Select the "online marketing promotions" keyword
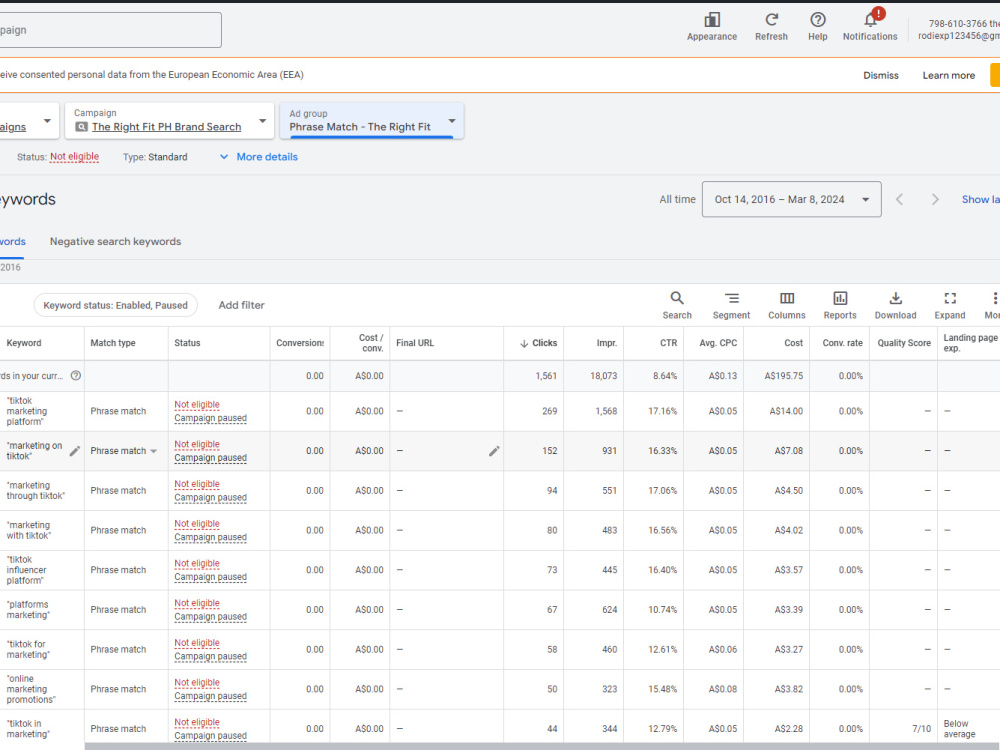Screen dimensions: 1000x750 [x=31, y=689]
